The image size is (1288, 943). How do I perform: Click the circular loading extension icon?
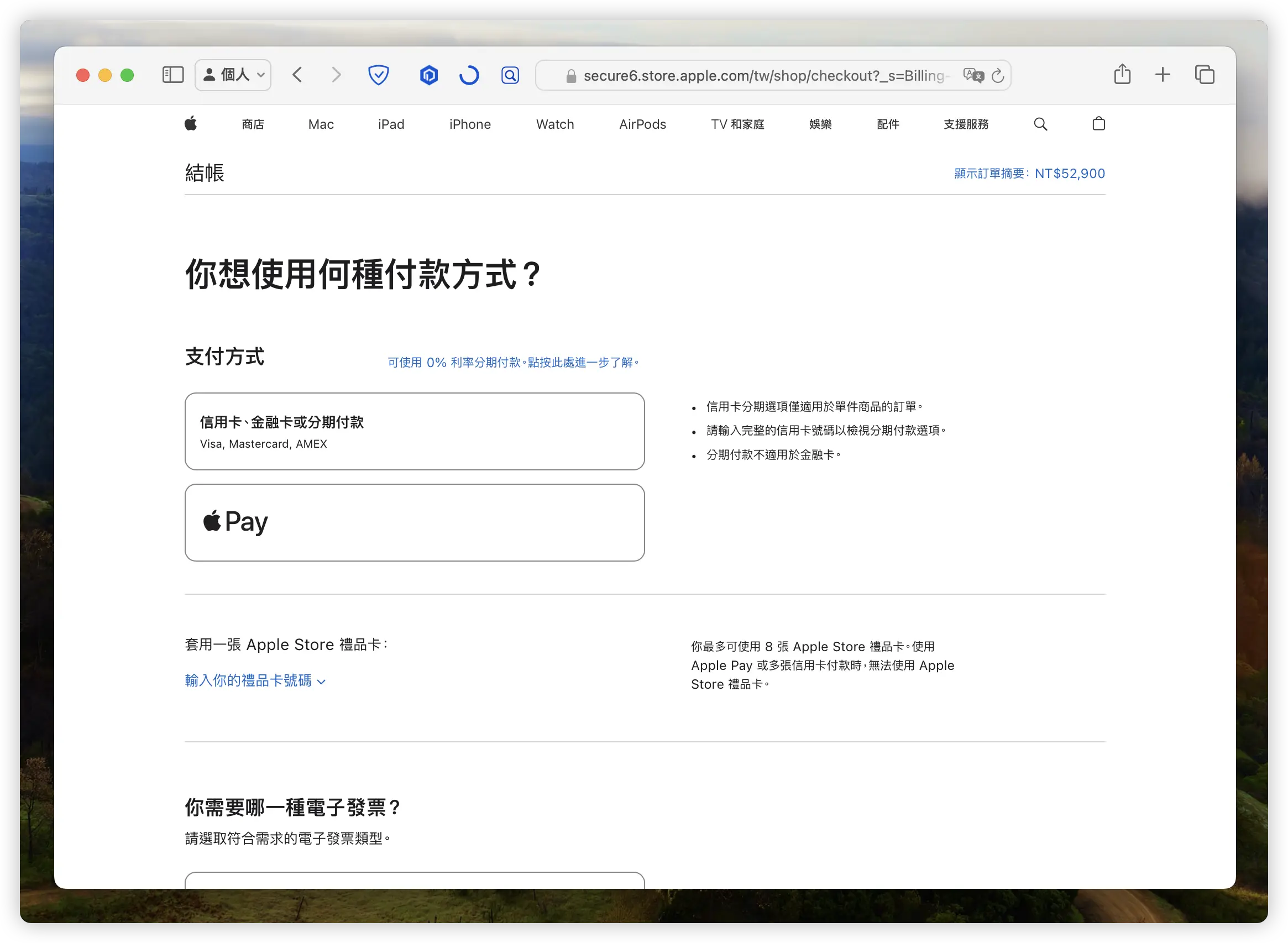[469, 75]
